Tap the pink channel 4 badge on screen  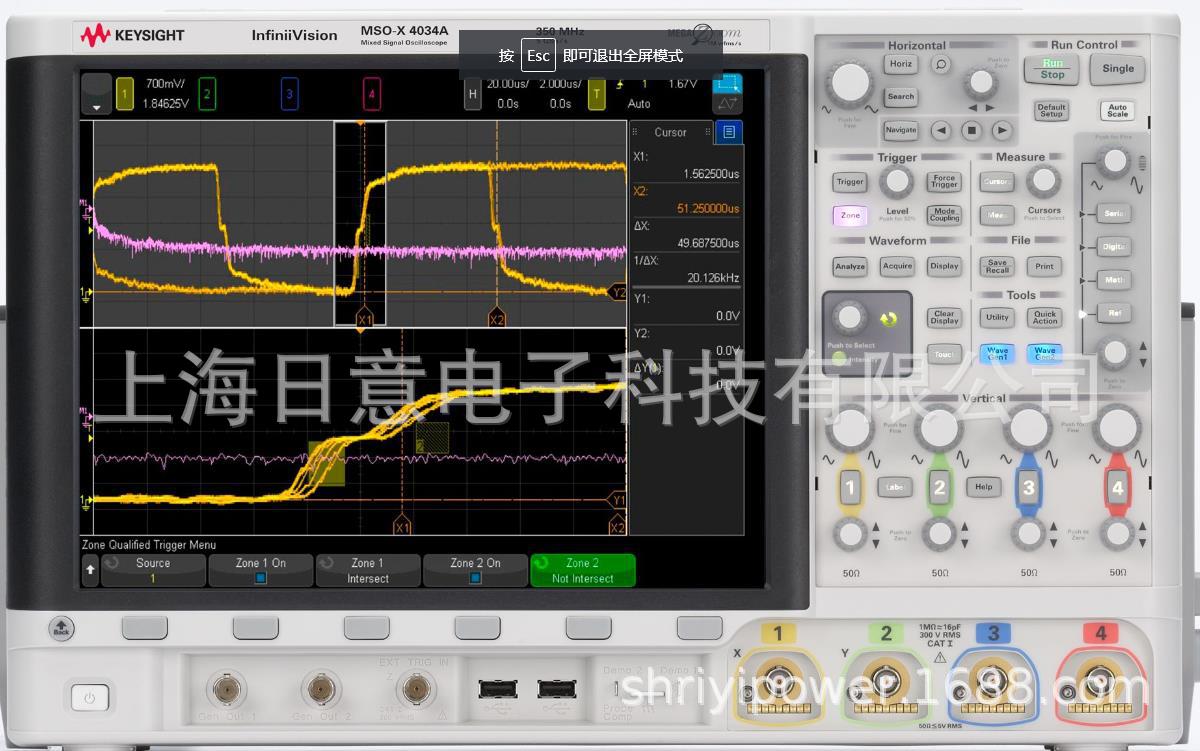tap(372, 94)
